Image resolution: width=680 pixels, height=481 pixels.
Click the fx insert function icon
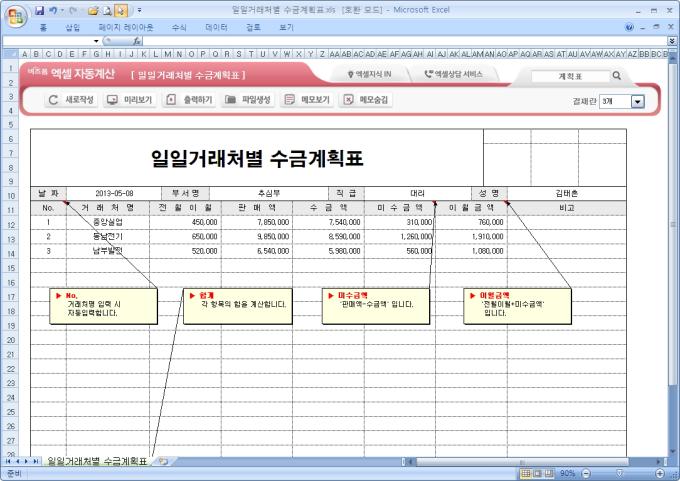coord(137,41)
